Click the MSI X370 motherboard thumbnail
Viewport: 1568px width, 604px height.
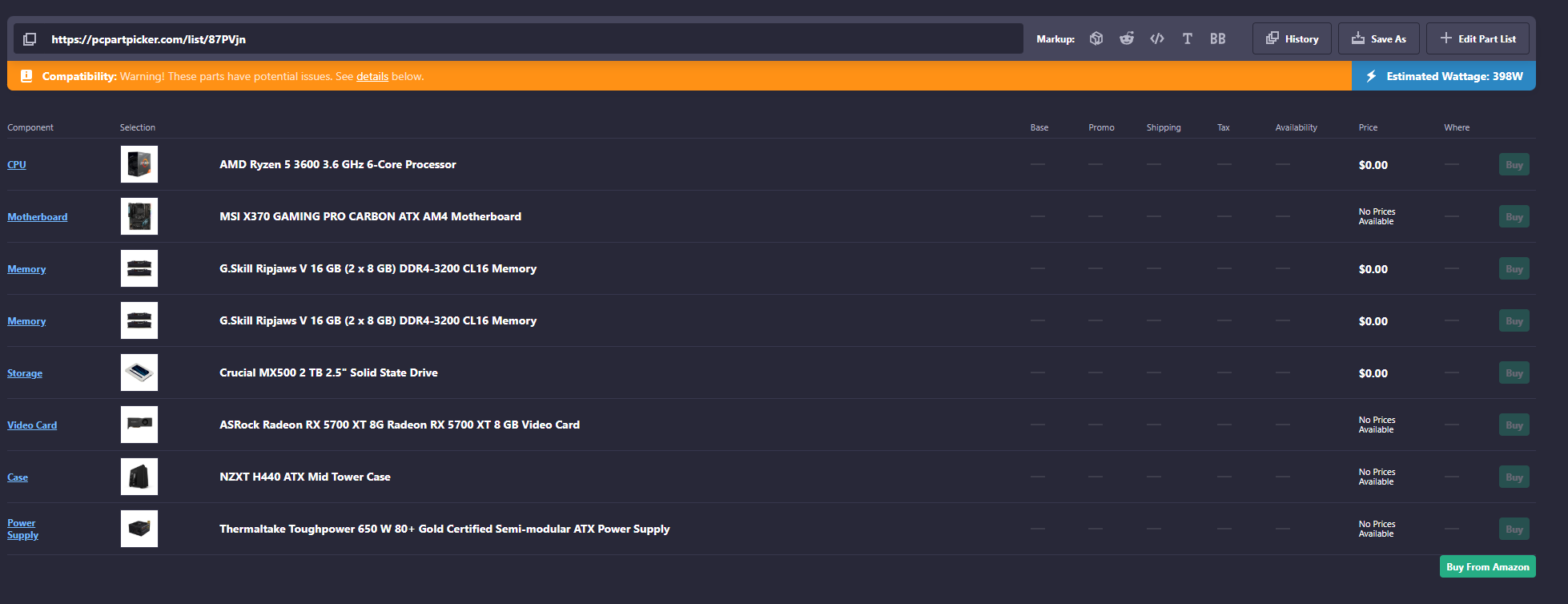pyautogui.click(x=139, y=216)
